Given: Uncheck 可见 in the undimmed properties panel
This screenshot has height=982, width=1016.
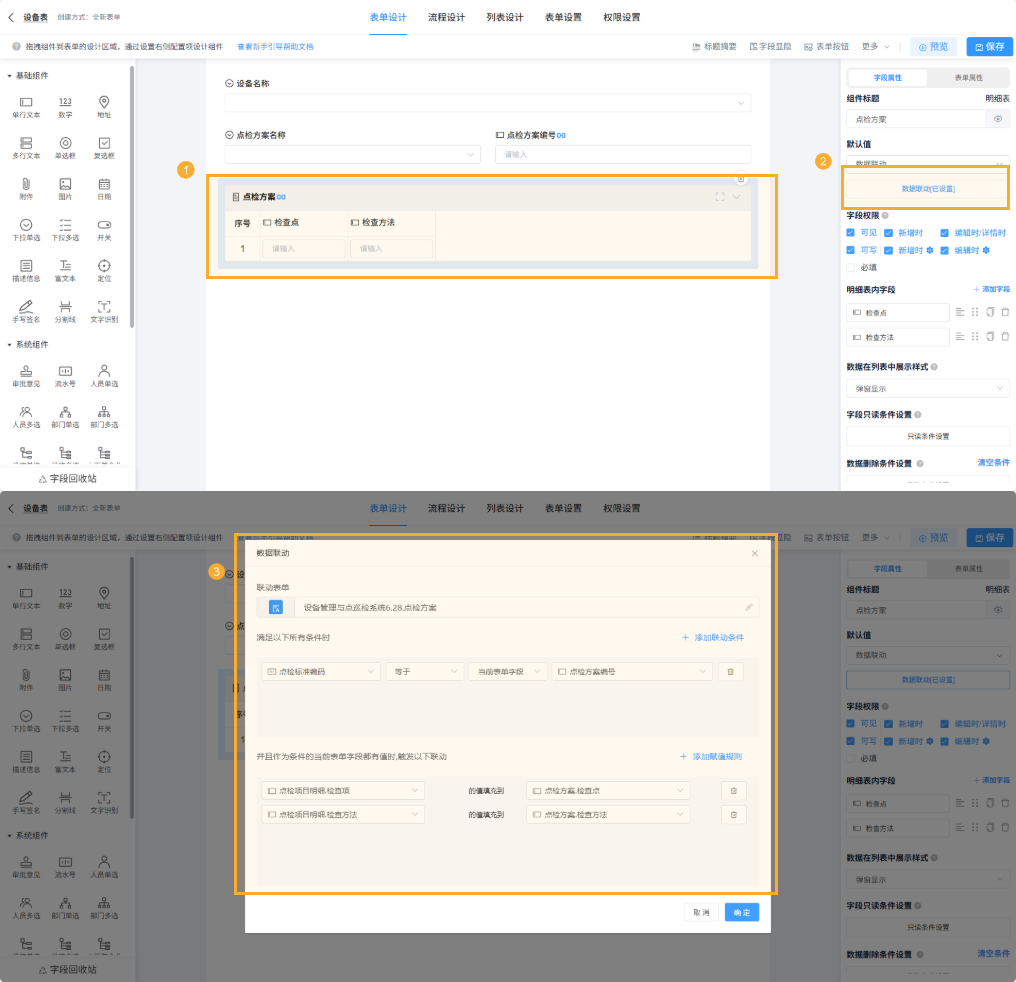Looking at the screenshot, I should 851,232.
